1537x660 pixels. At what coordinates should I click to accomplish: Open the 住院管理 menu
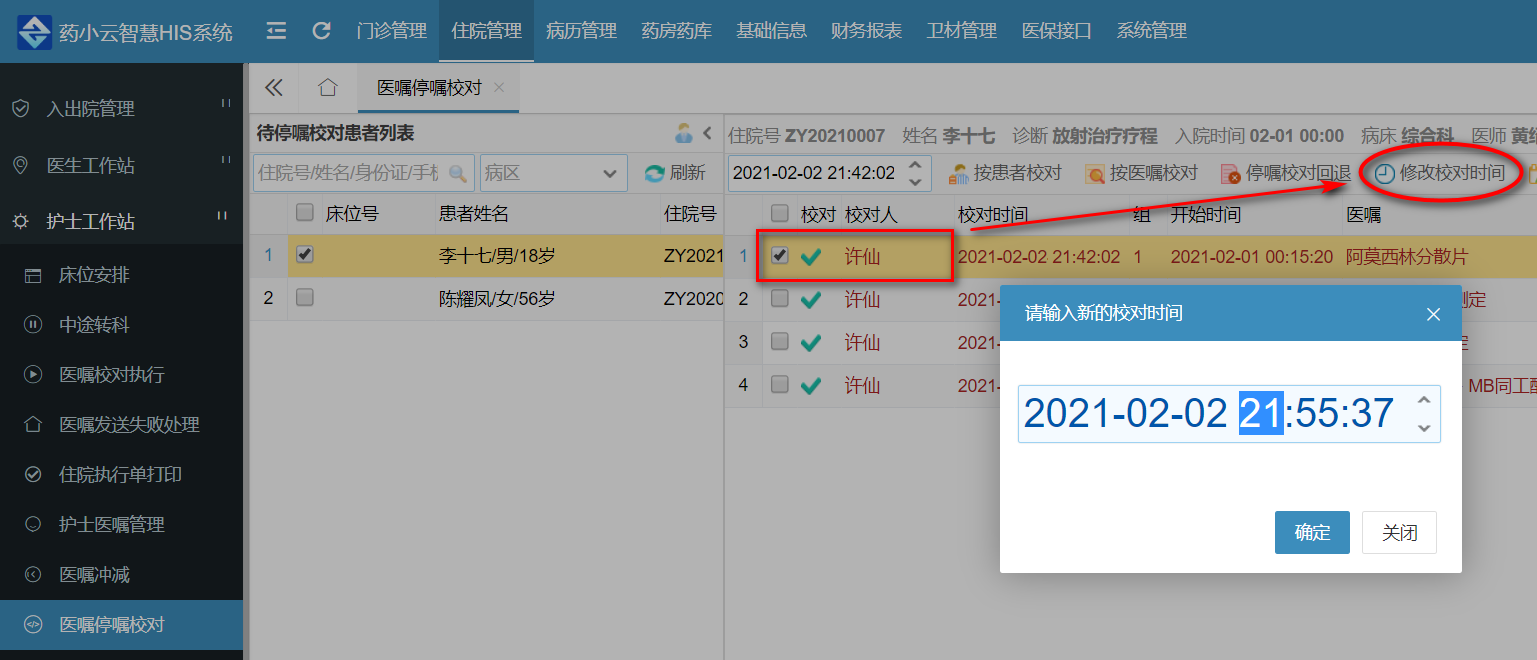[x=486, y=31]
